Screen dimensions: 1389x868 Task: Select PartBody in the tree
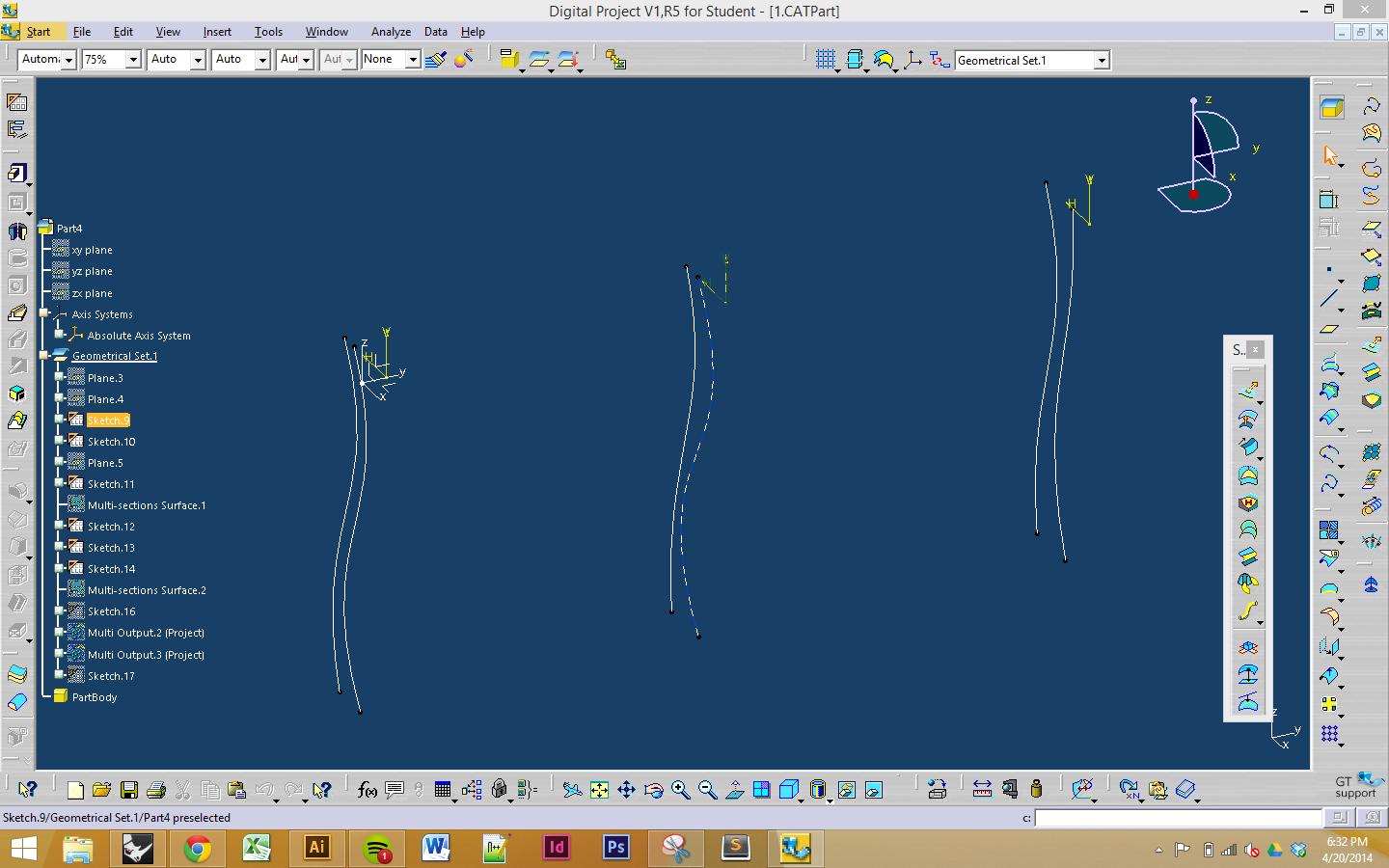pyautogui.click(x=95, y=697)
